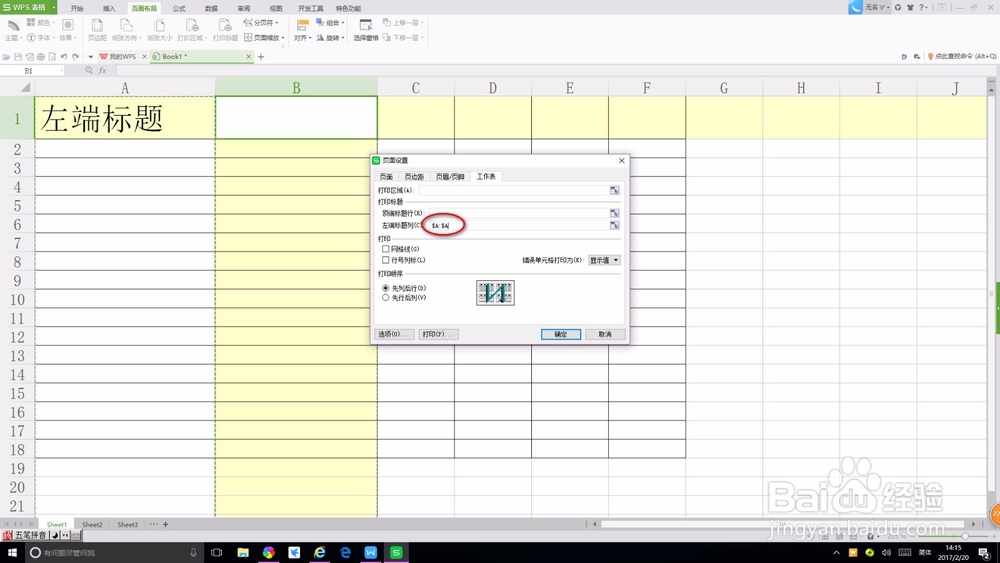
Task: Click the 对齐 align icon
Action: pyautogui.click(x=302, y=25)
